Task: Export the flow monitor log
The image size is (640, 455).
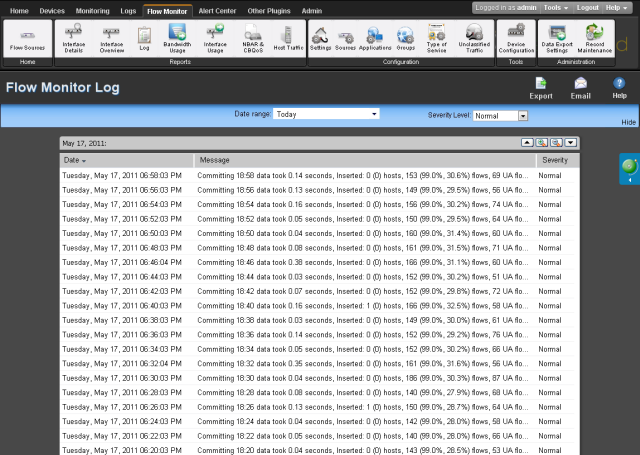Action: coord(540,89)
